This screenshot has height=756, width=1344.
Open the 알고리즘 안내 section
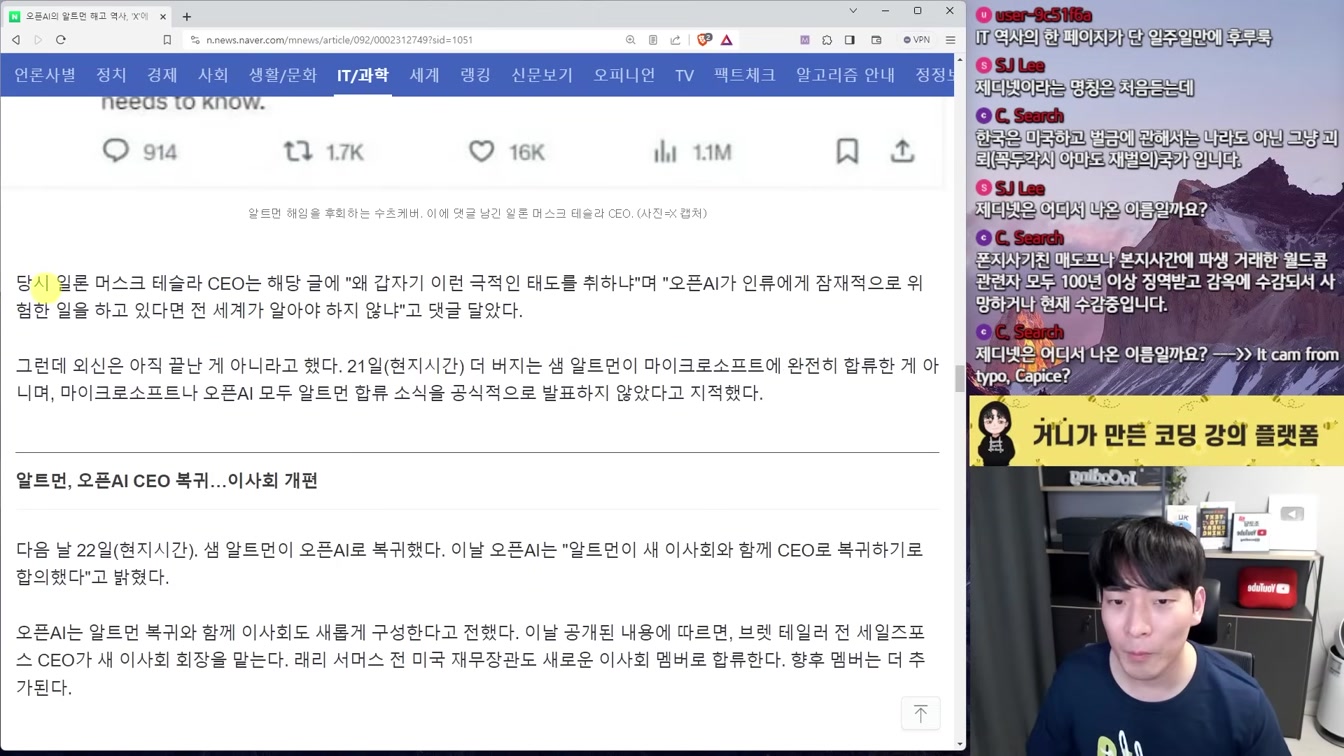(x=845, y=75)
